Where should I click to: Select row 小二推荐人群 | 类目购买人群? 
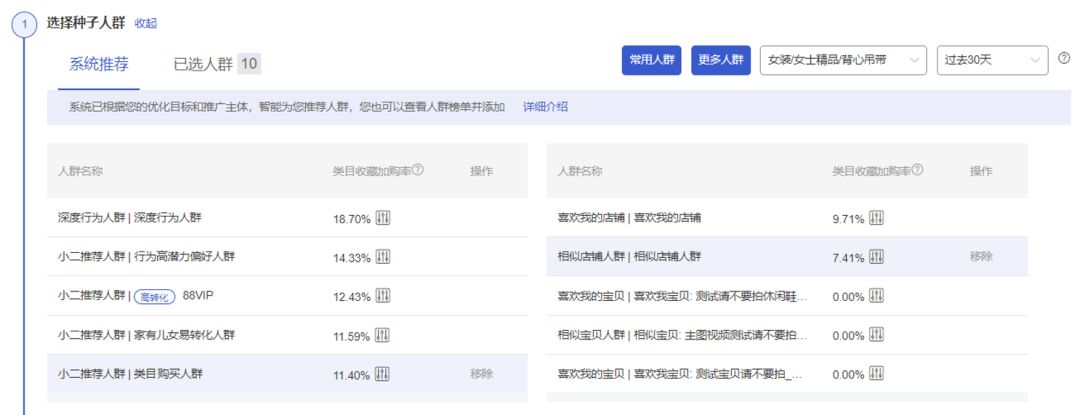(x=287, y=374)
